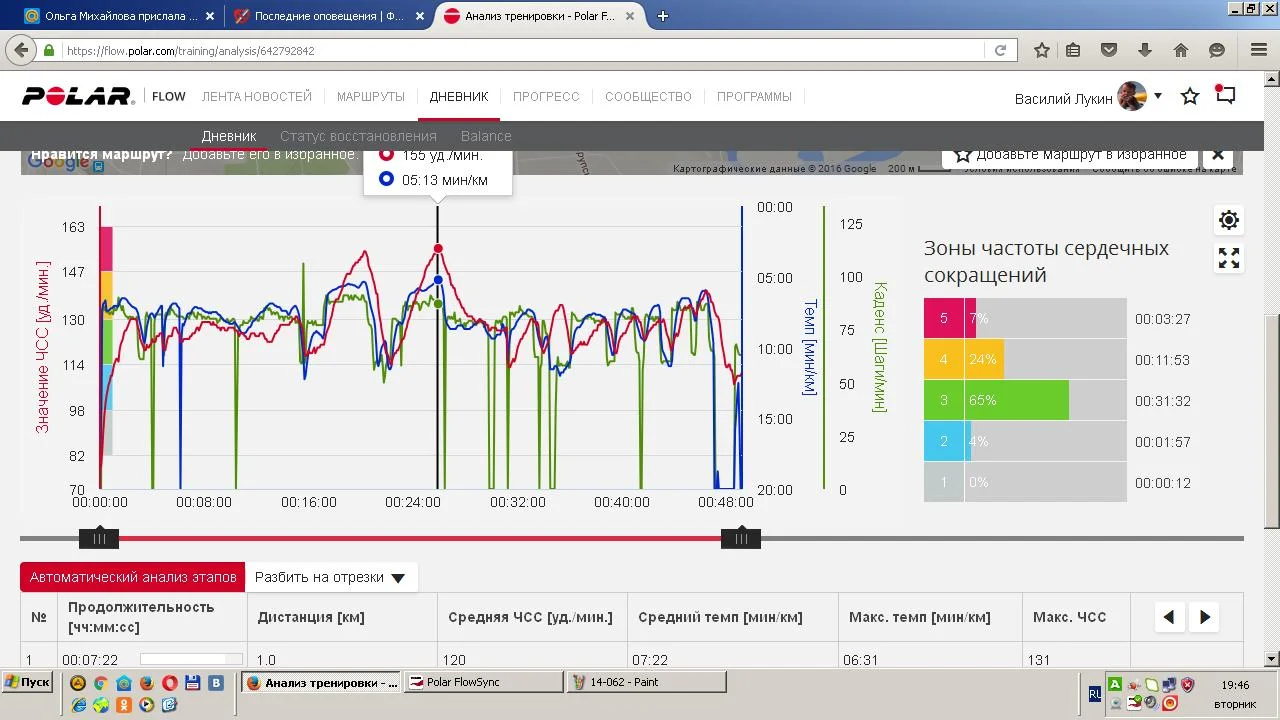Screen dimensions: 1280x720
Task: Go to МАРШРУТЫ section
Action: [x=370, y=97]
